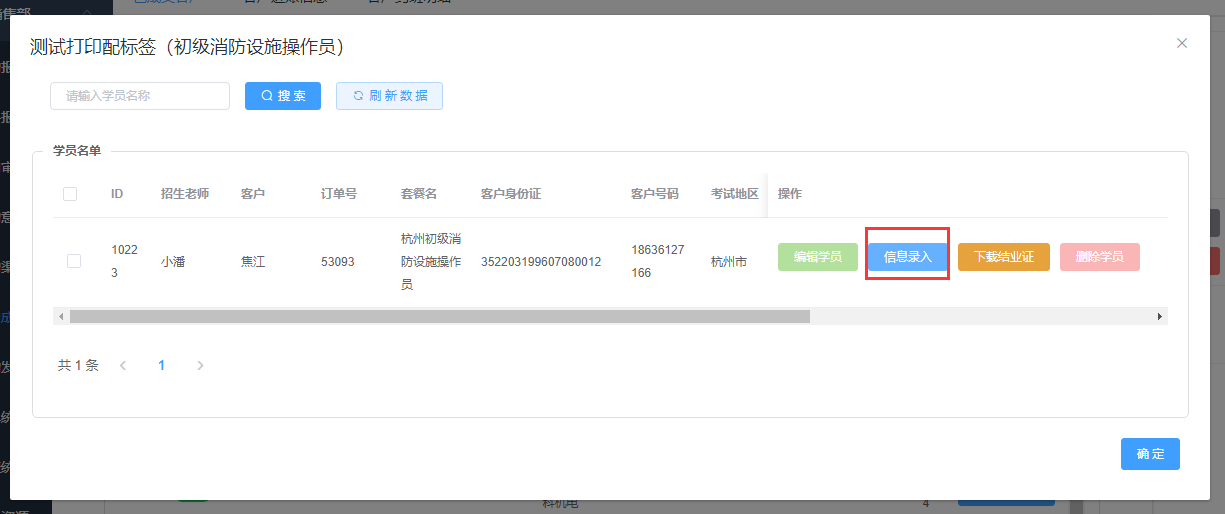Check the checkbox for student row 10223
This screenshot has height=514, width=1225.
click(x=74, y=261)
